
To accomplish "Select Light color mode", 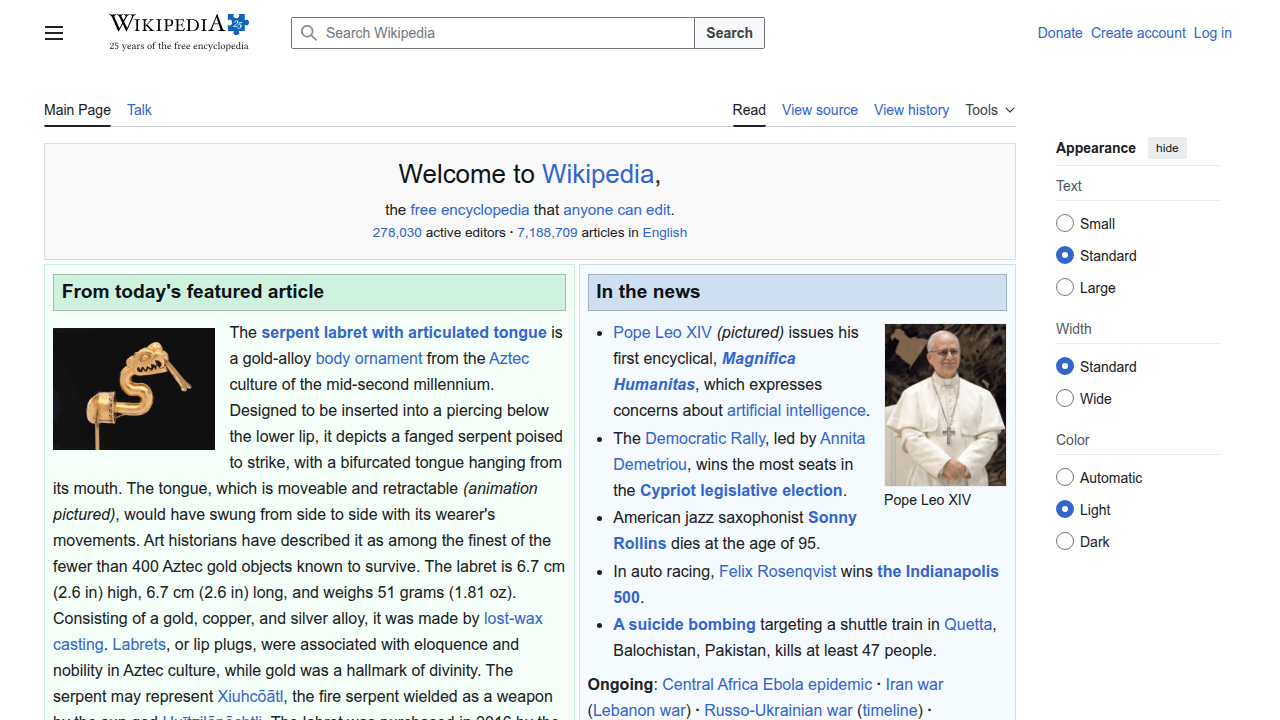I will [x=1065, y=509].
